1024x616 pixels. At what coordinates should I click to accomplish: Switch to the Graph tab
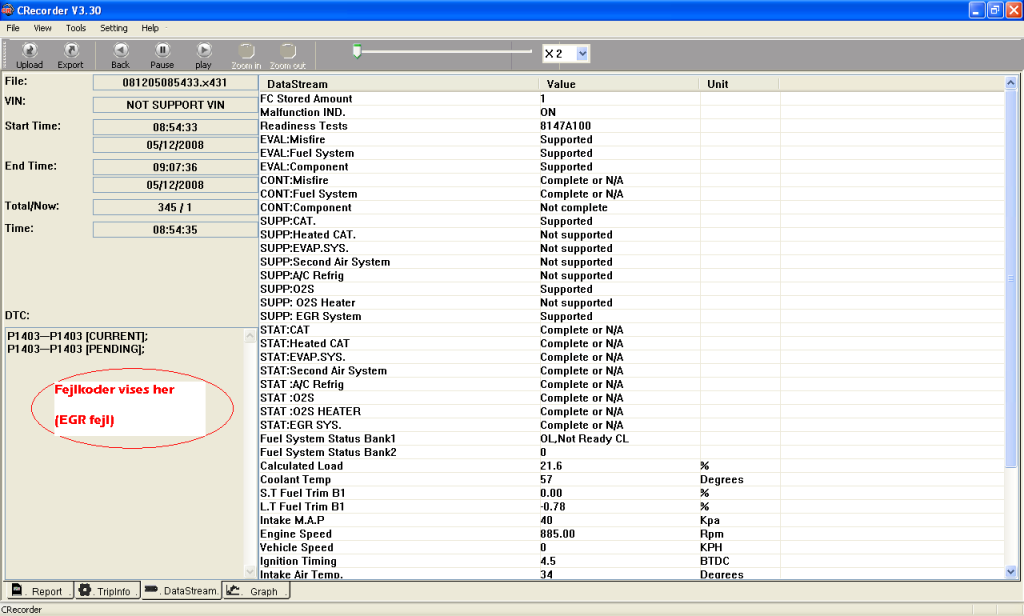256,591
